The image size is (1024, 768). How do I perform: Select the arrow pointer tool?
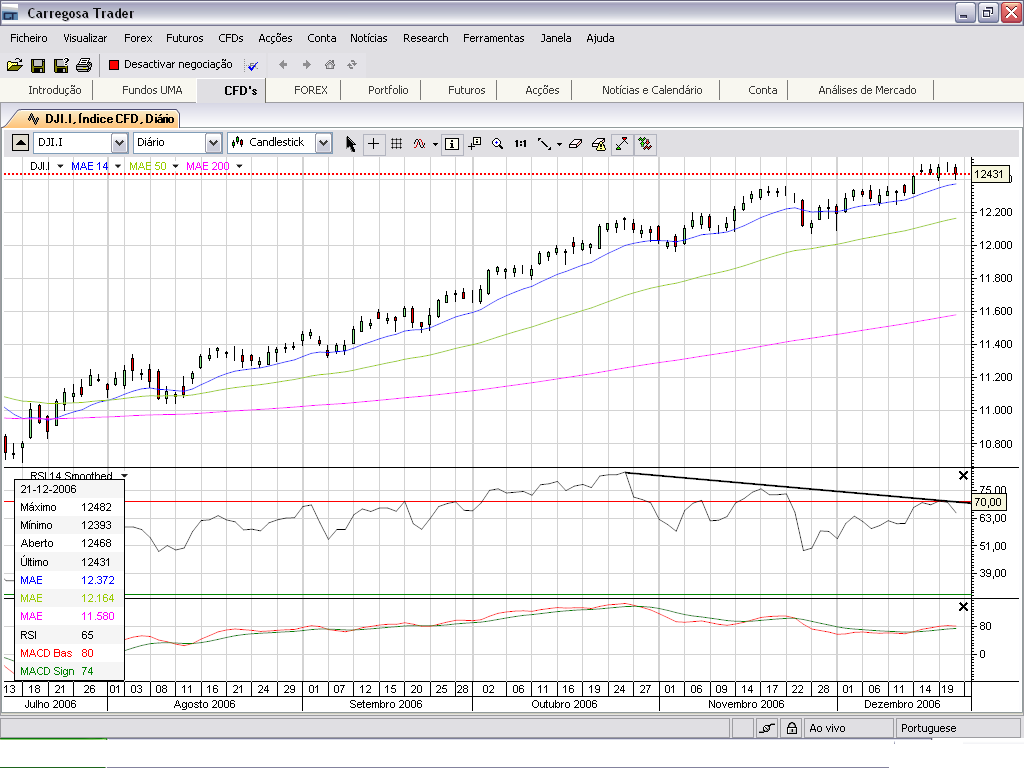pyautogui.click(x=351, y=143)
